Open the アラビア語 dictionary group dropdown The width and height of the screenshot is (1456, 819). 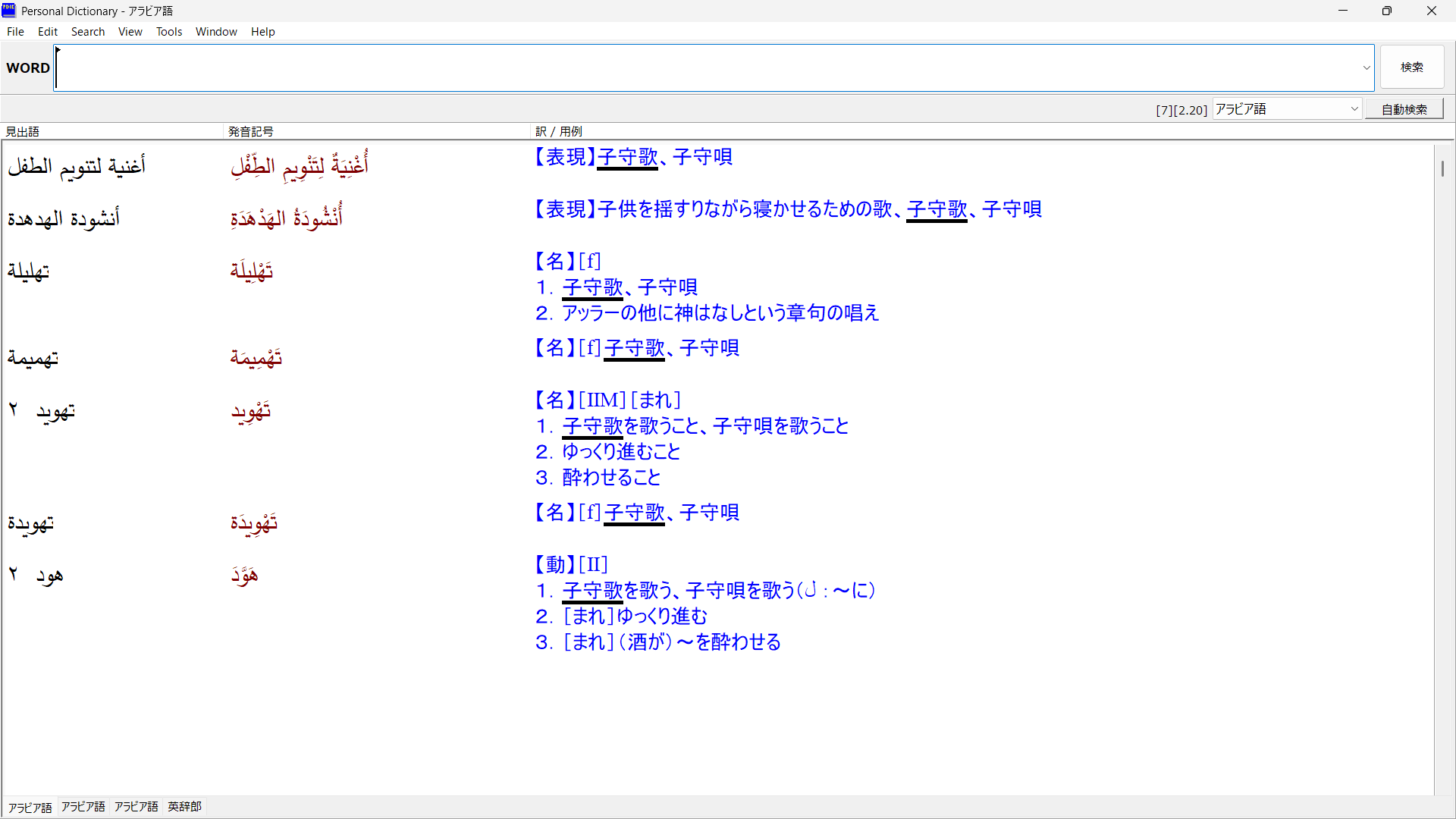click(1287, 109)
